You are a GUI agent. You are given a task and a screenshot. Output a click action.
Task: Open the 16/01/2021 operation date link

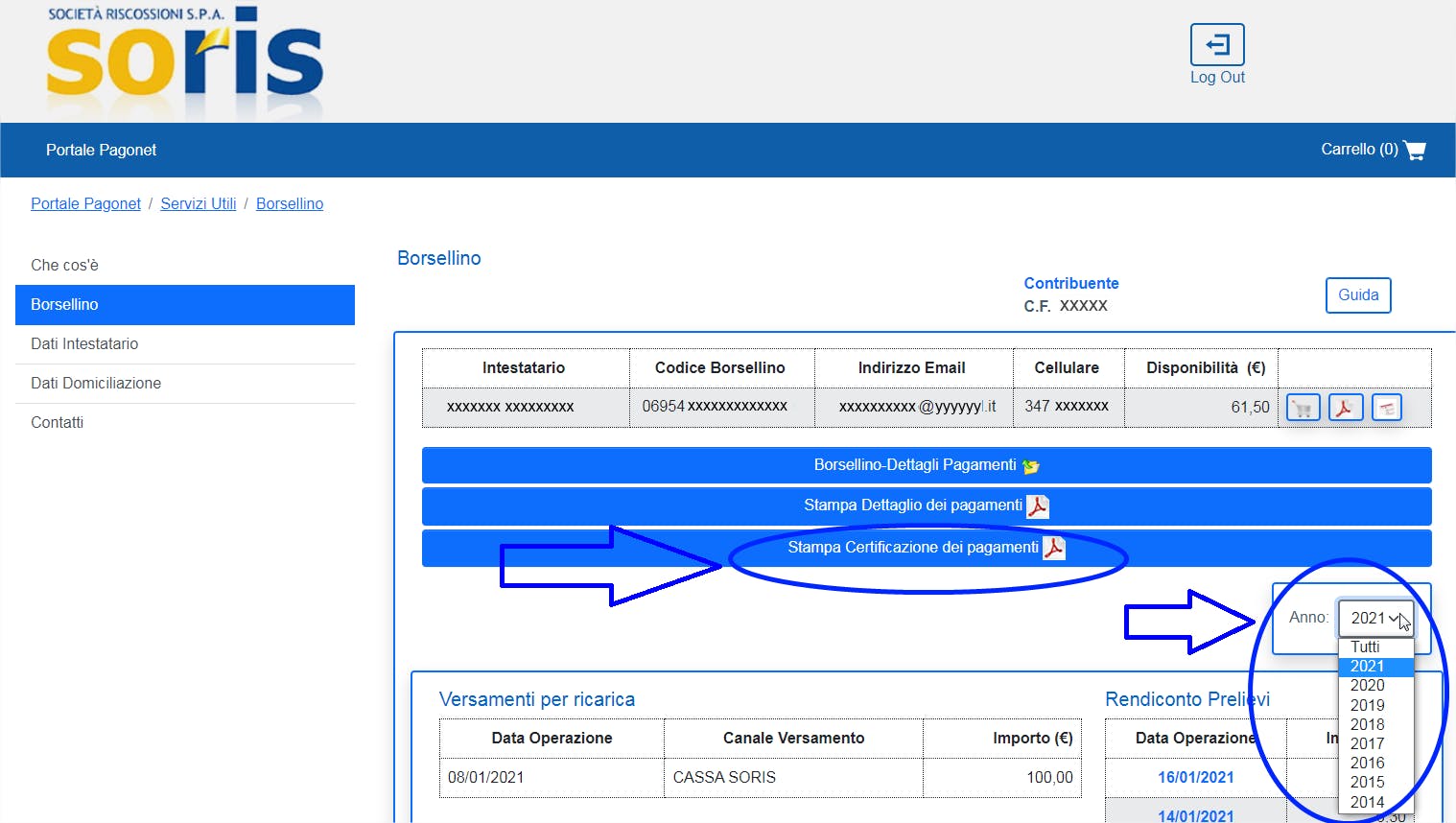(1195, 777)
